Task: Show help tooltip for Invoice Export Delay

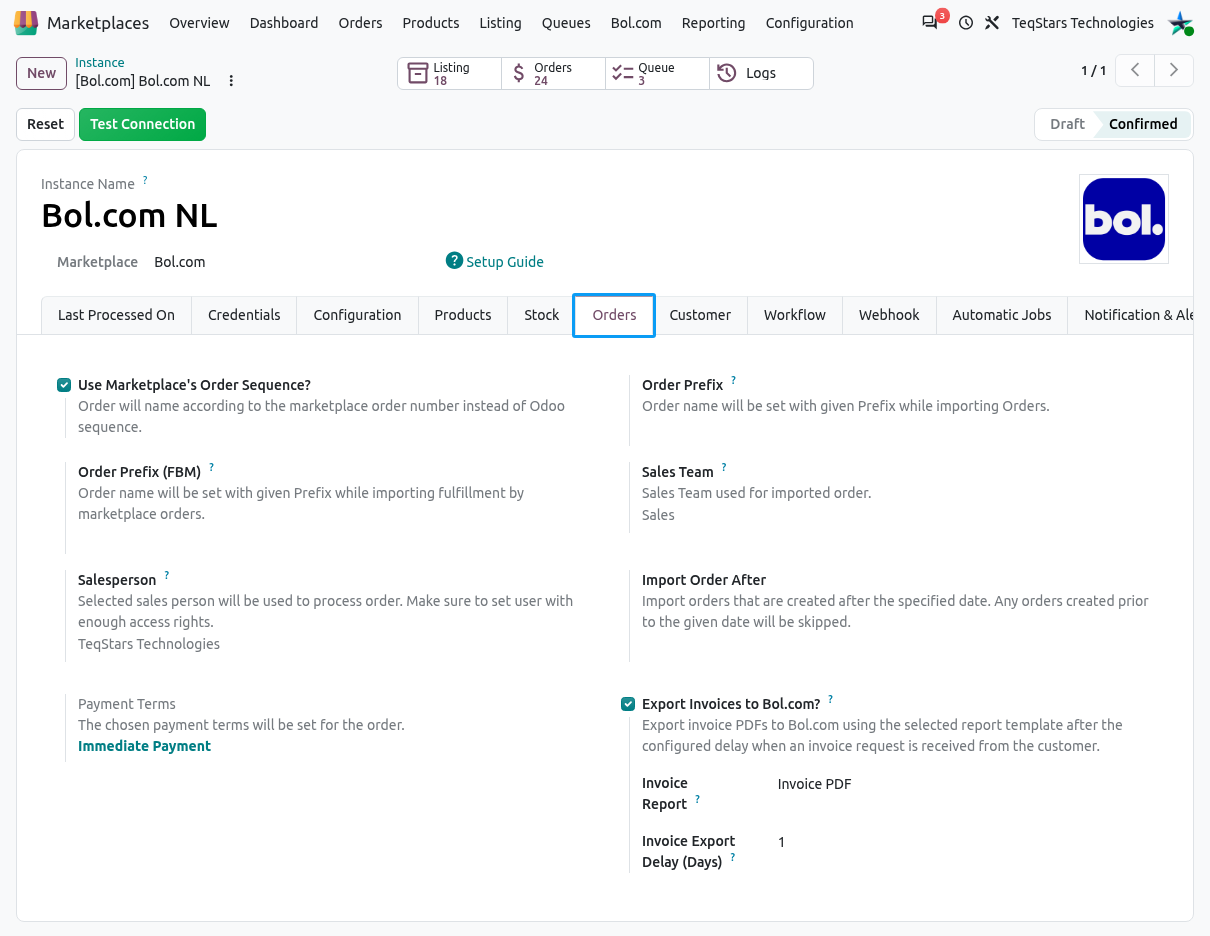Action: pyautogui.click(x=732, y=857)
